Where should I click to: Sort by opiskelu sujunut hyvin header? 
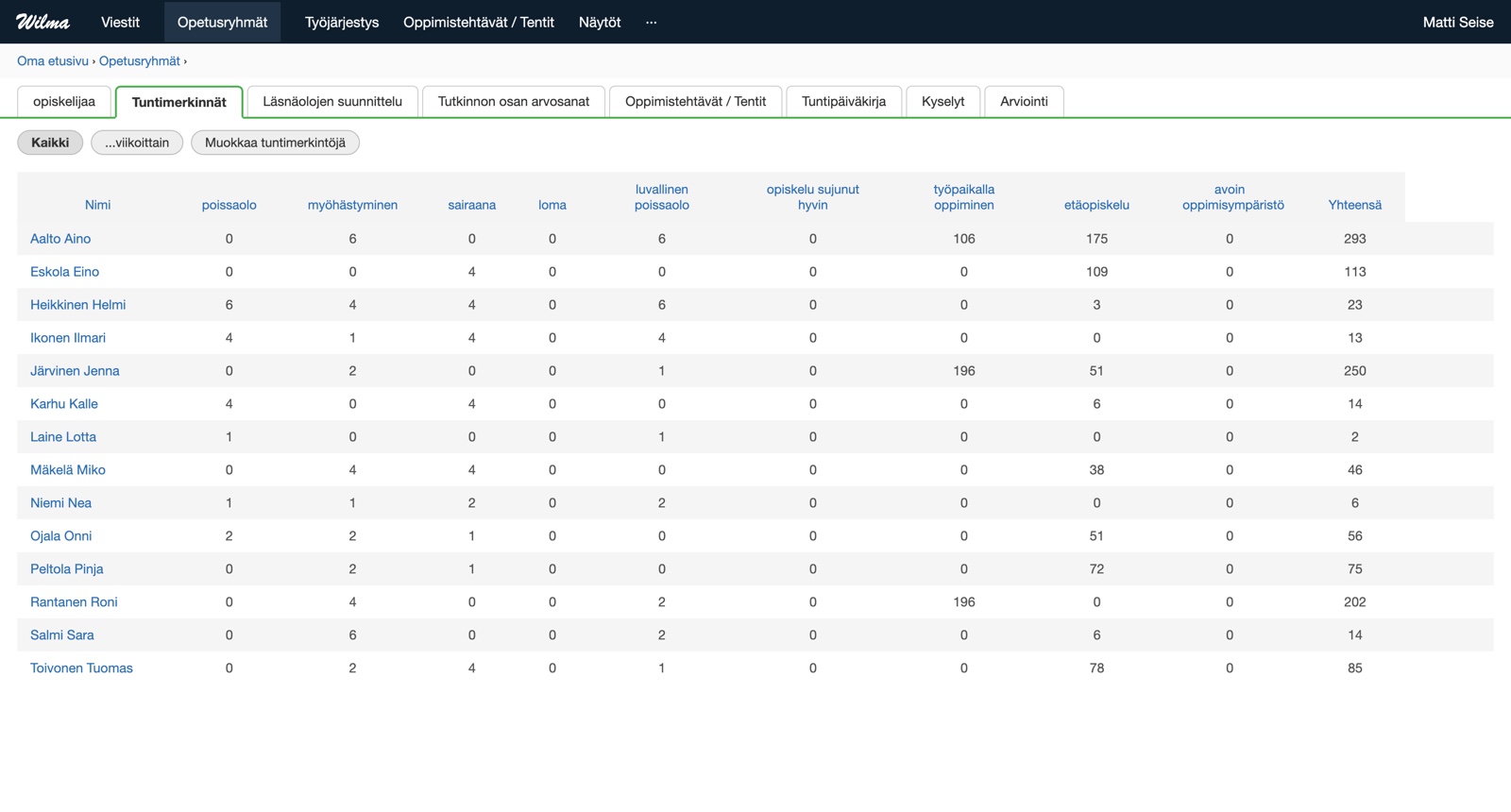click(x=813, y=197)
